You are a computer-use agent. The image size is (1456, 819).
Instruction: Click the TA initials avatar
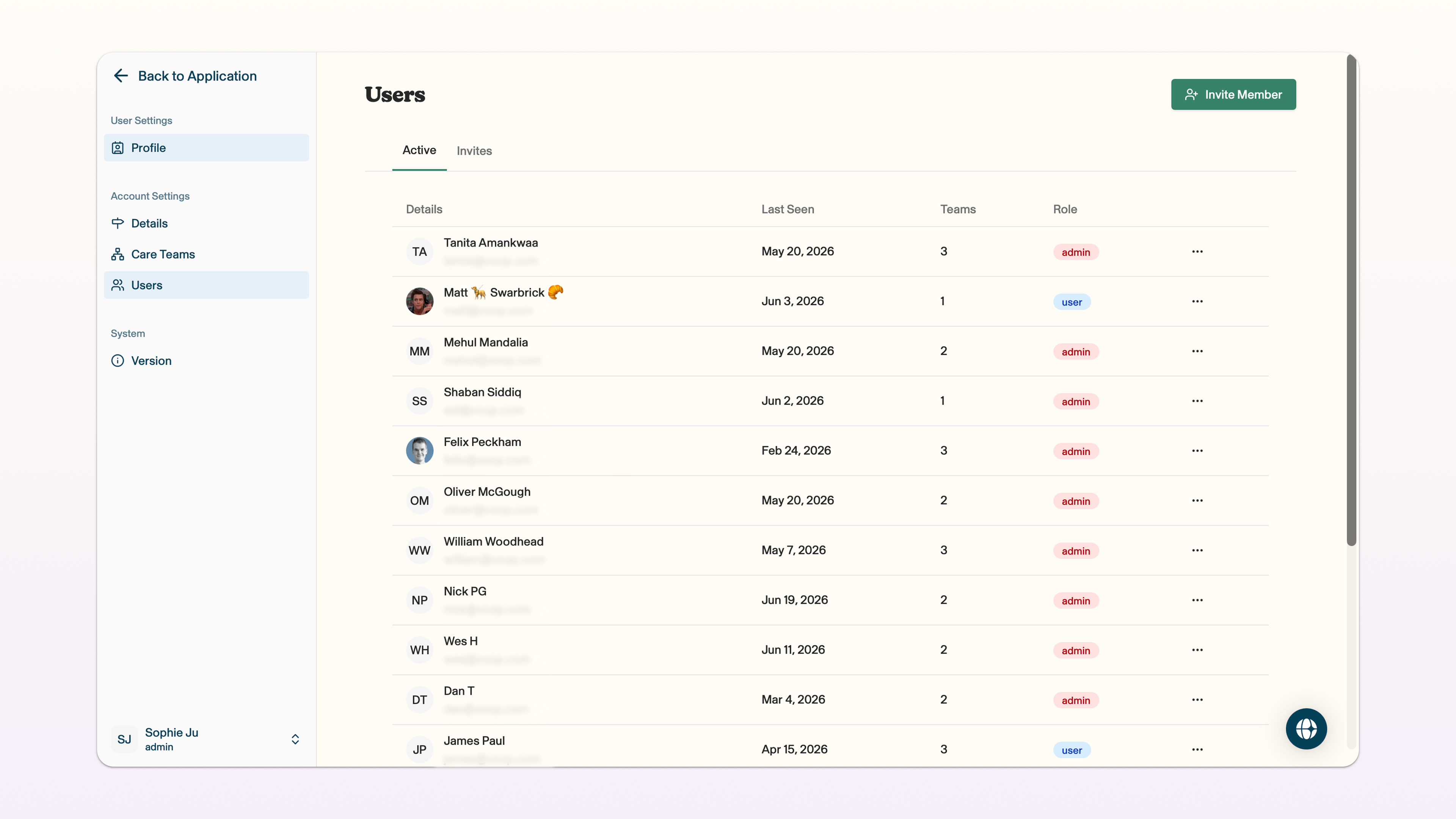click(419, 251)
